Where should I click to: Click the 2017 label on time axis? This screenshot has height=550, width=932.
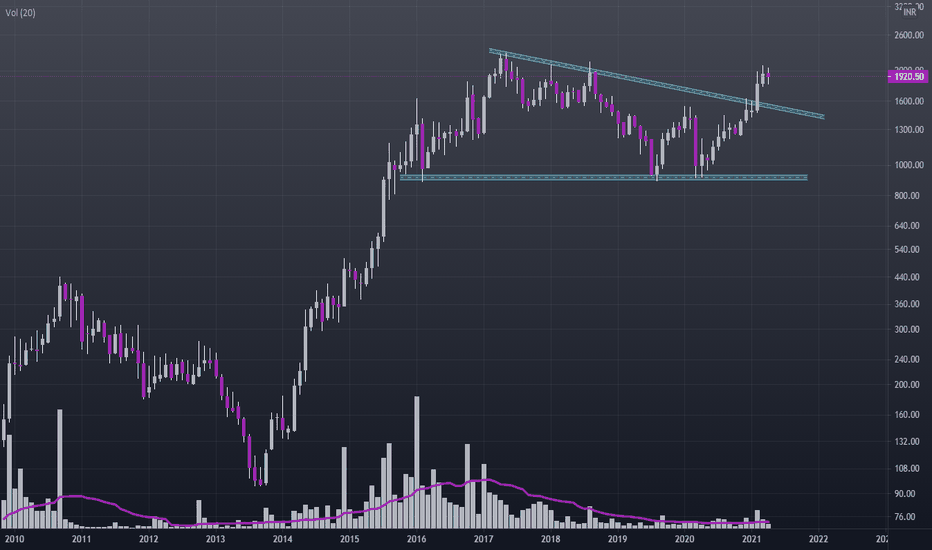[x=483, y=539]
